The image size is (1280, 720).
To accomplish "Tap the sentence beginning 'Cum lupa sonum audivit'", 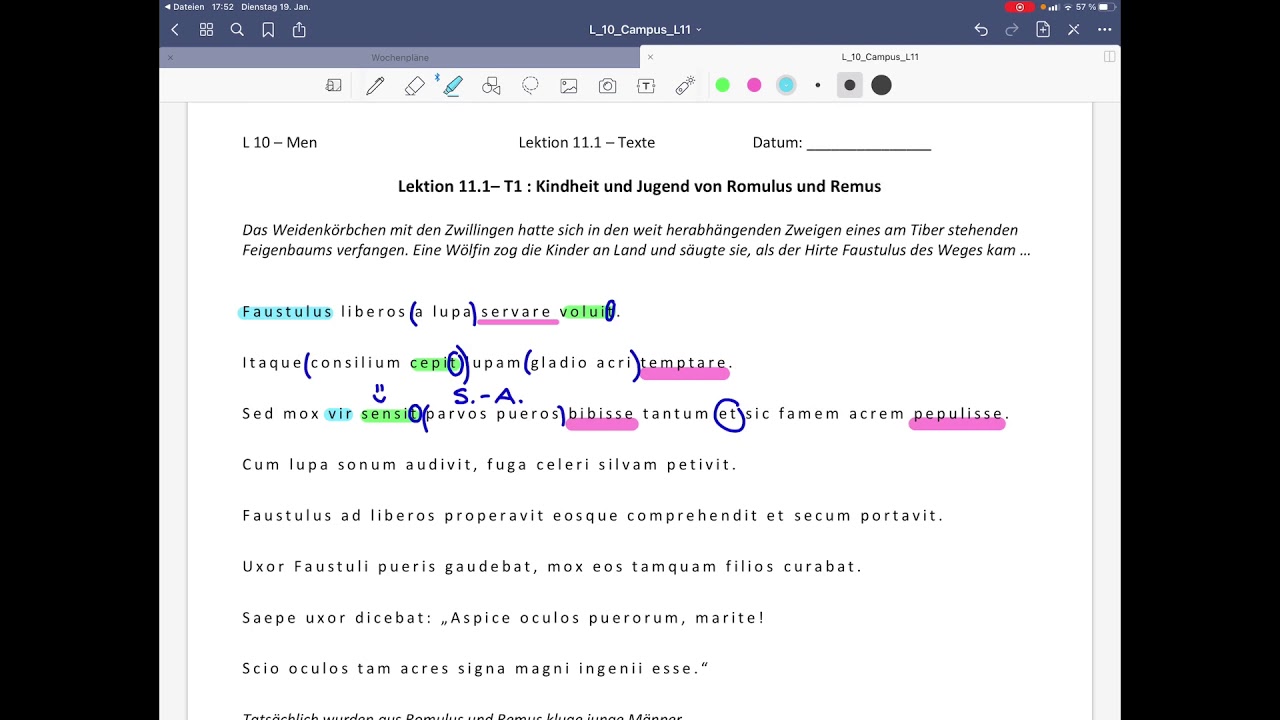I will tap(490, 465).
